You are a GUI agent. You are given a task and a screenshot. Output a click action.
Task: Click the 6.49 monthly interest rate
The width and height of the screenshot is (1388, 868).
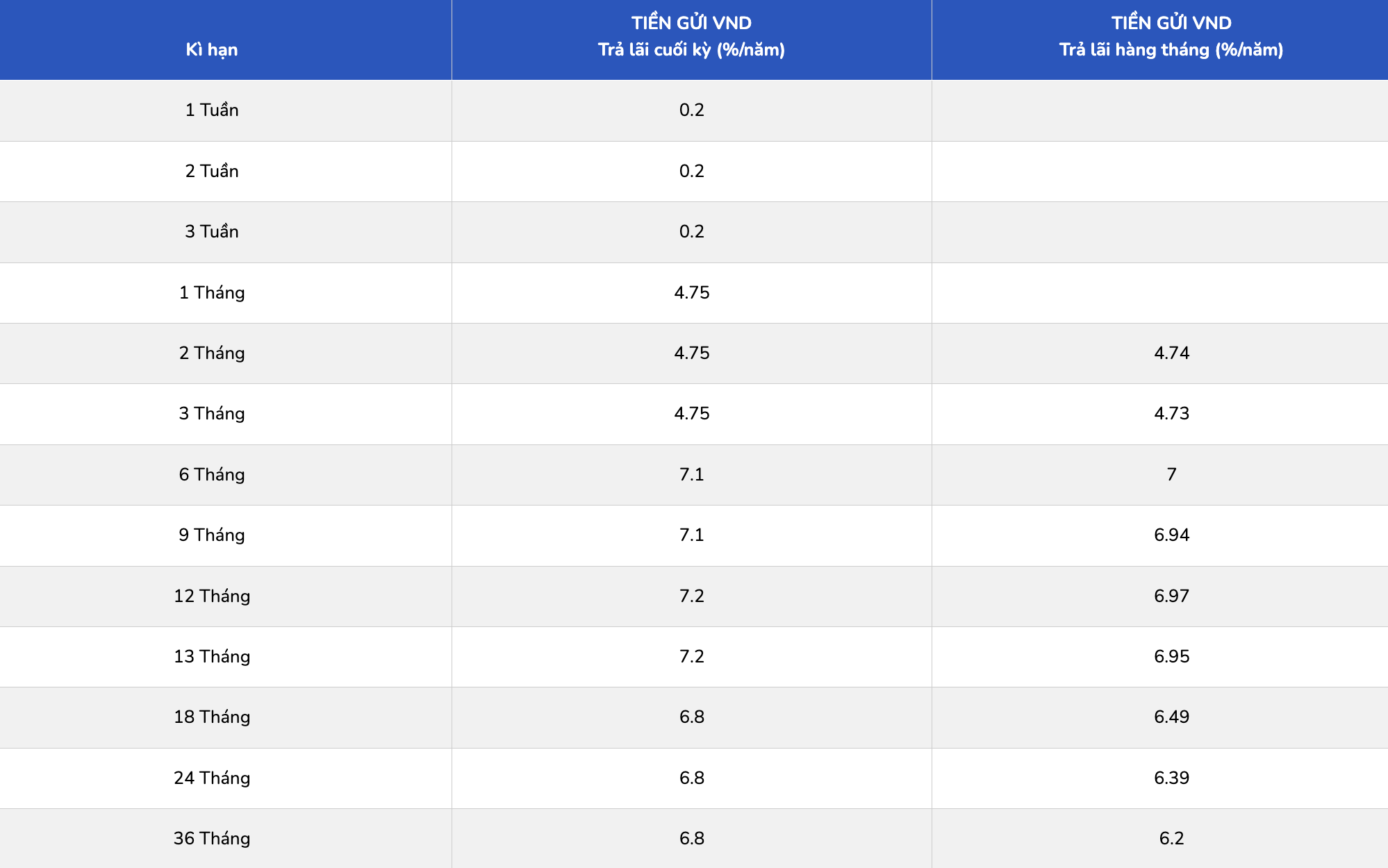[1171, 717]
